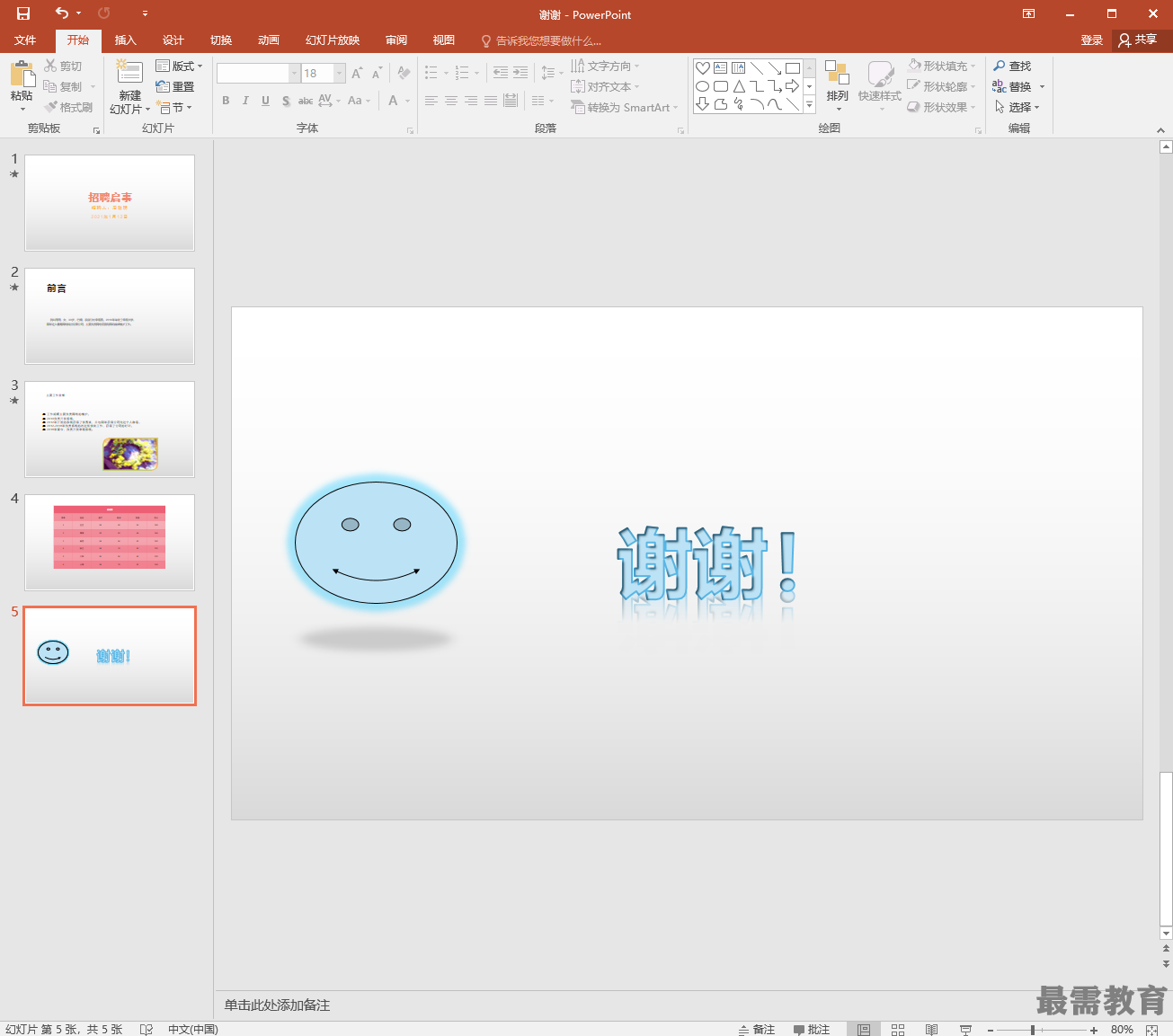Click the Save icon in title bar
Viewport: 1173px width, 1036px height.
coord(23,13)
